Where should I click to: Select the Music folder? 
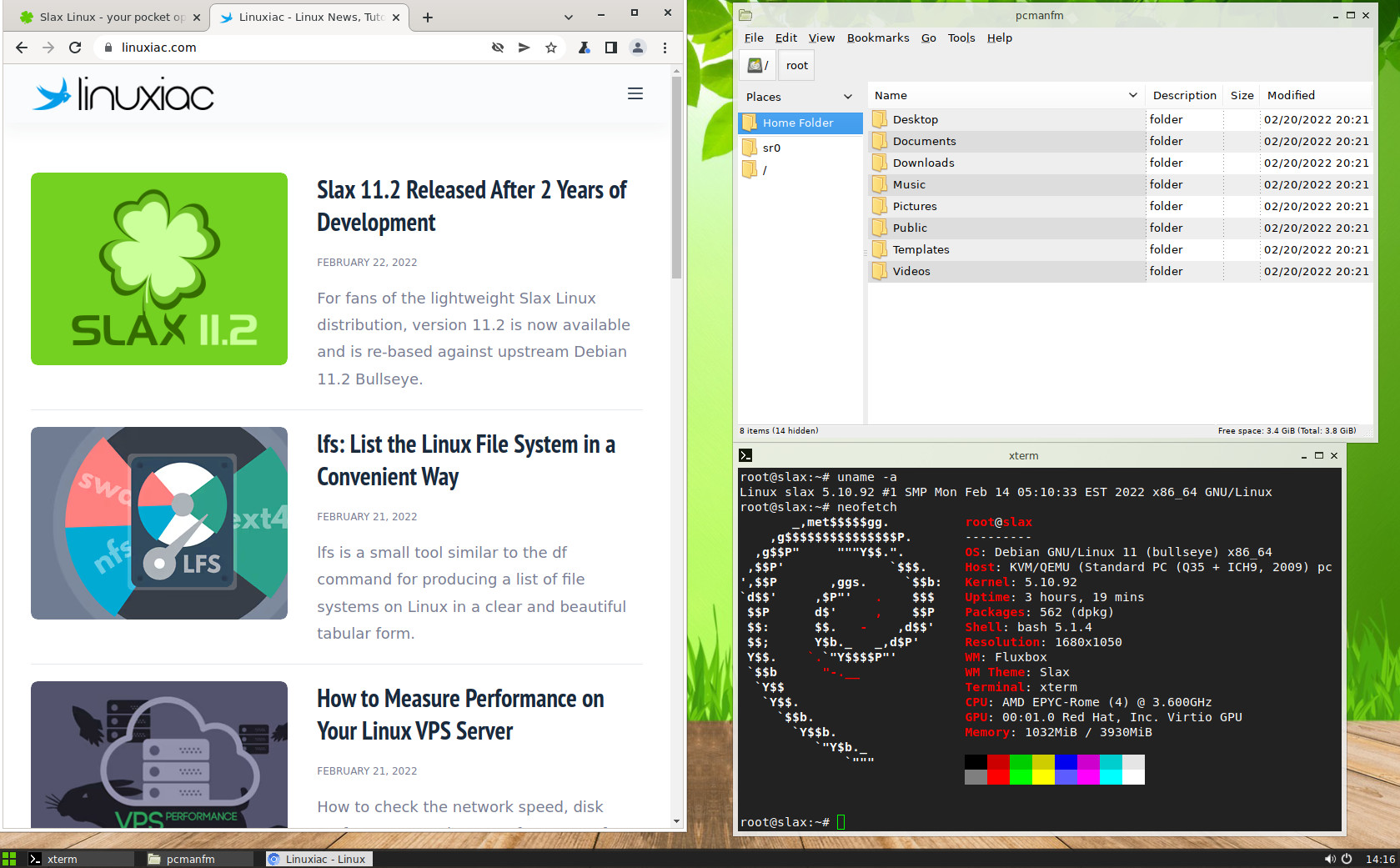coord(1120,184)
